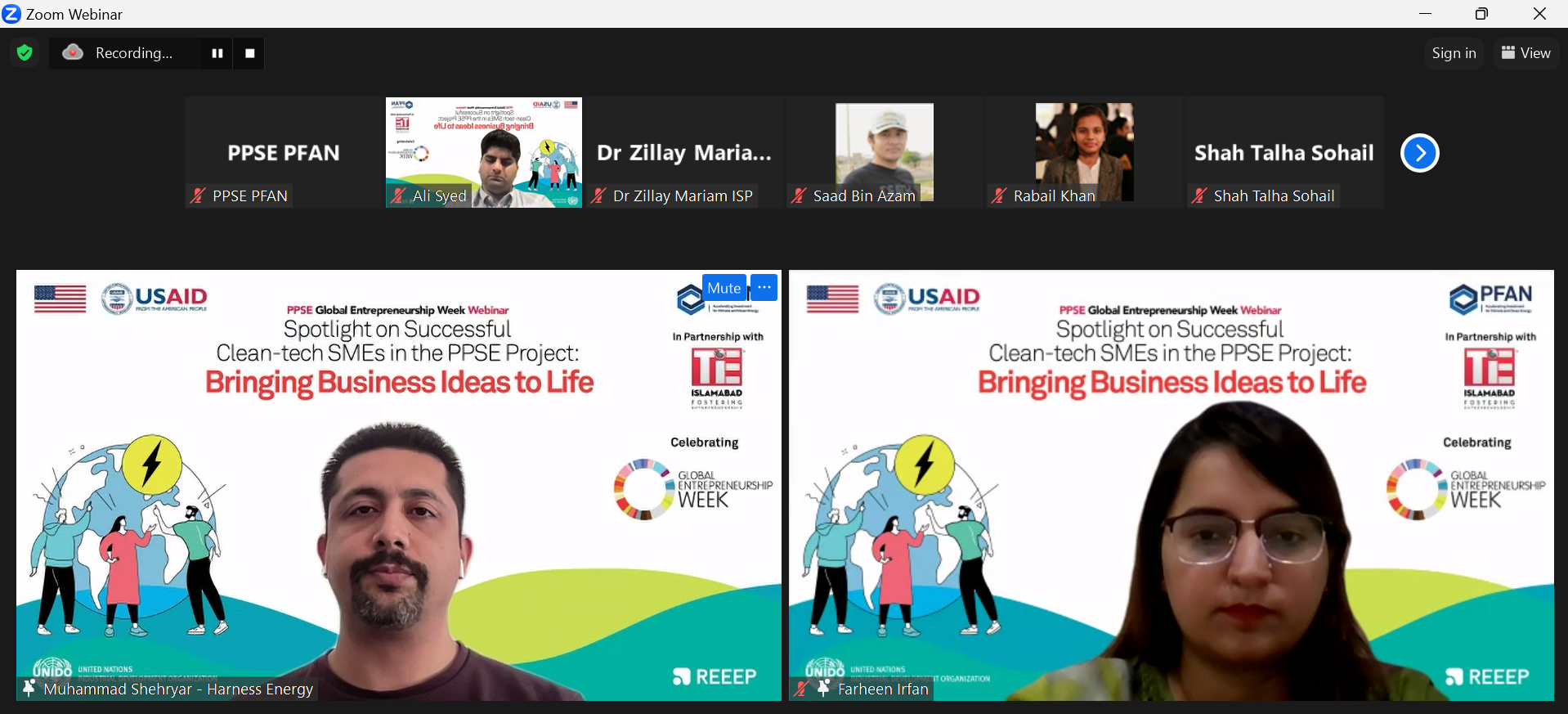Mute Muhammad Shehryar's audio
Viewport: 1568px width, 714px height.
click(x=724, y=288)
